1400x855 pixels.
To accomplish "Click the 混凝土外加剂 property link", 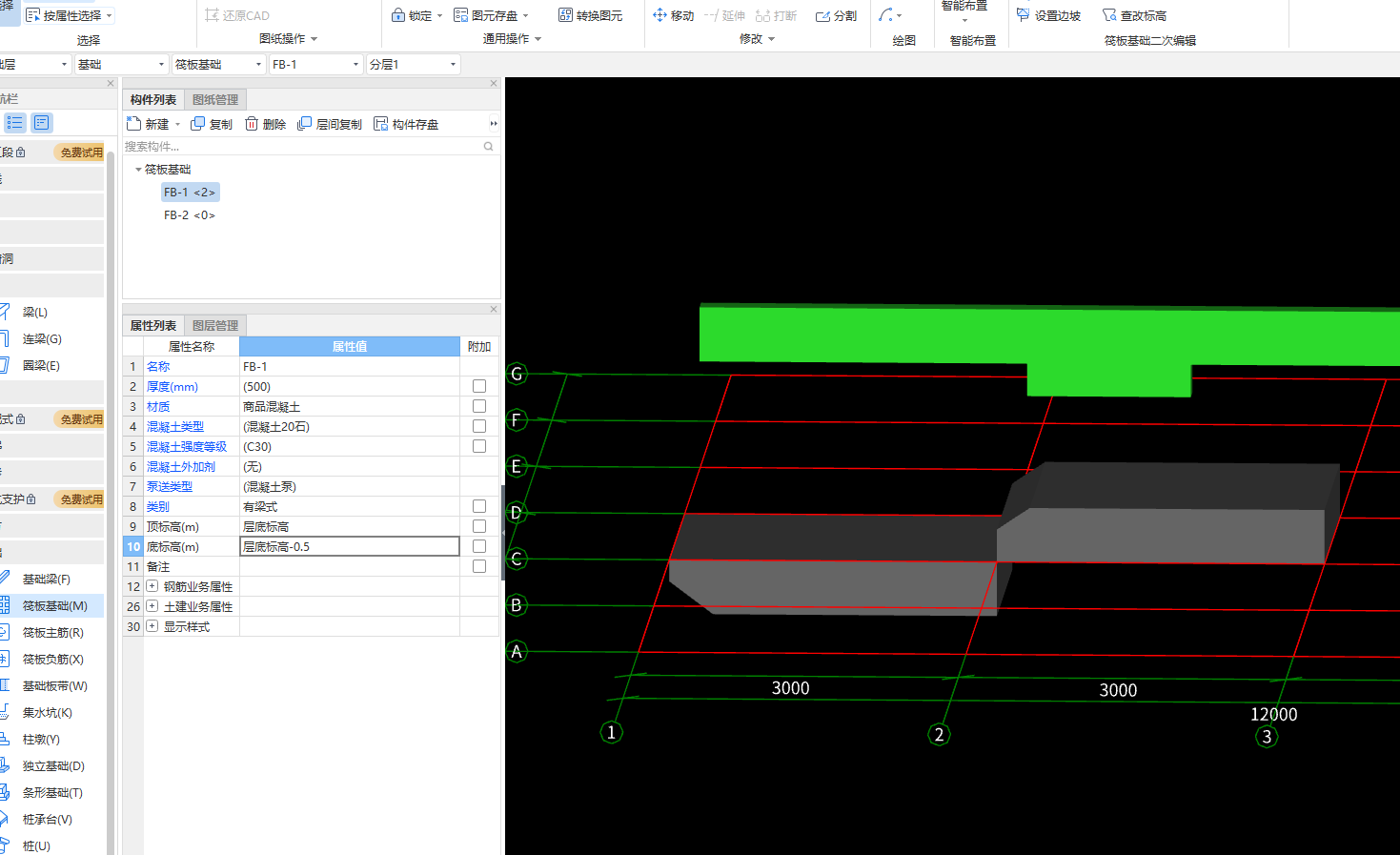I will tap(181, 466).
